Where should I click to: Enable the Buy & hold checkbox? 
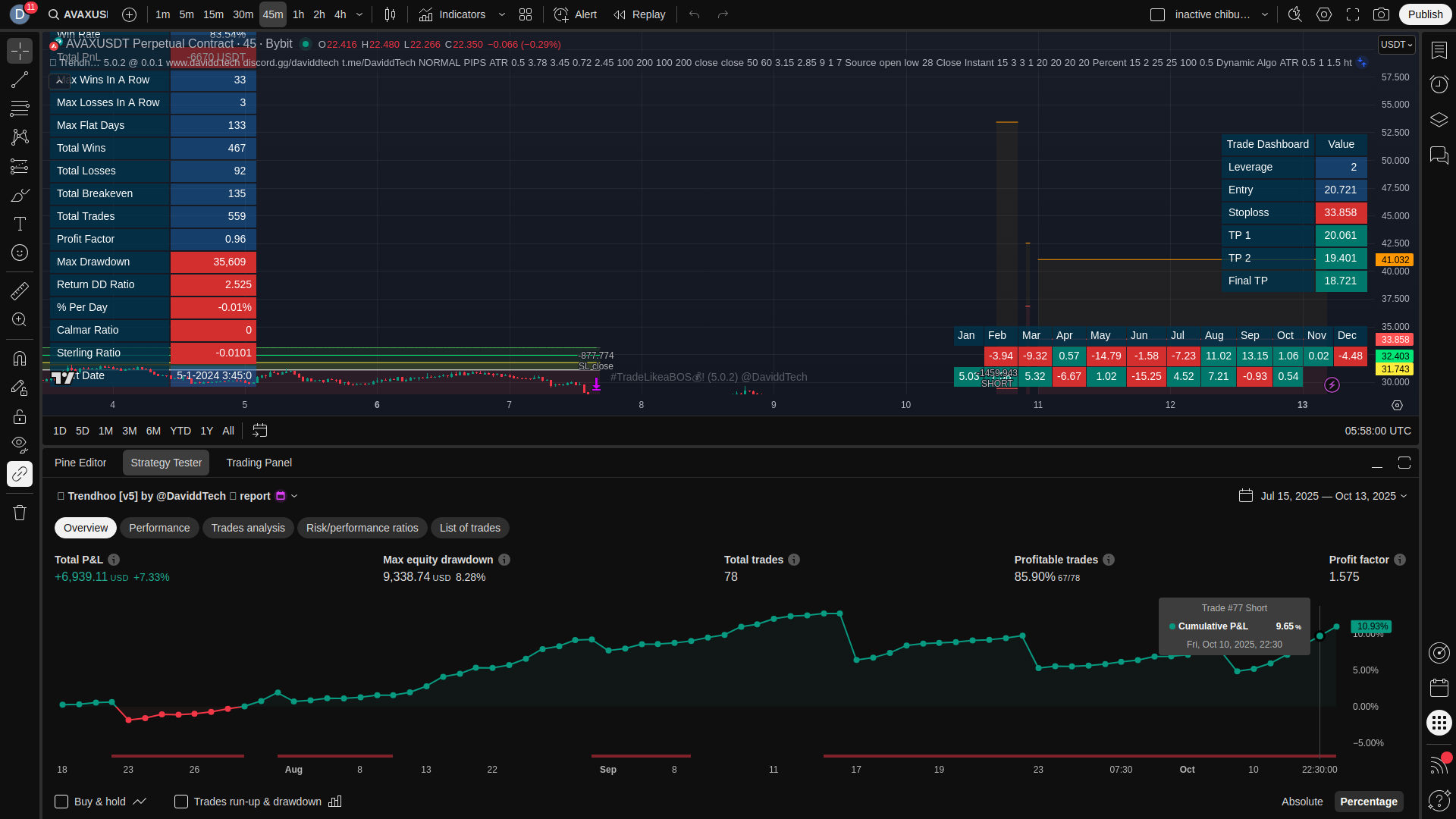[x=61, y=802]
